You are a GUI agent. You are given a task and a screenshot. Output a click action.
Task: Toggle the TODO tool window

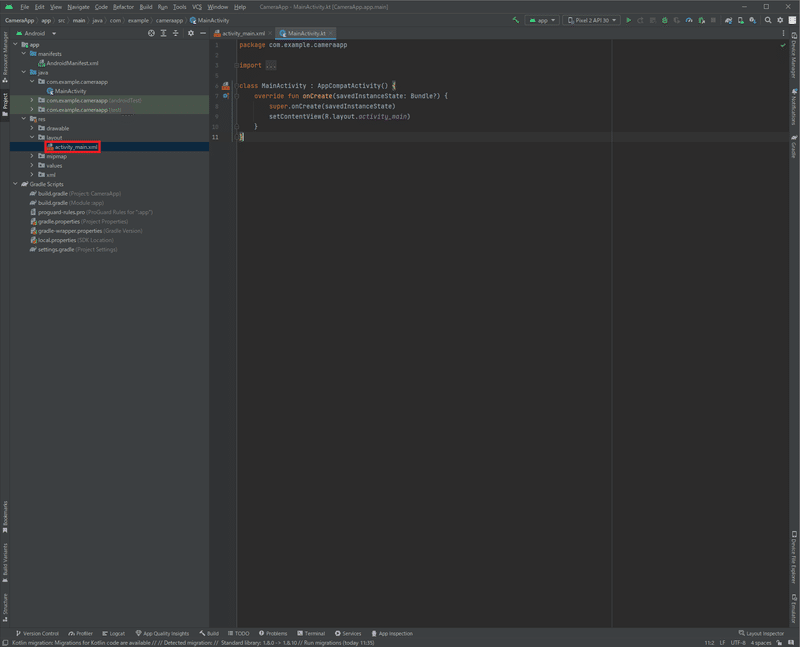[x=240, y=633]
